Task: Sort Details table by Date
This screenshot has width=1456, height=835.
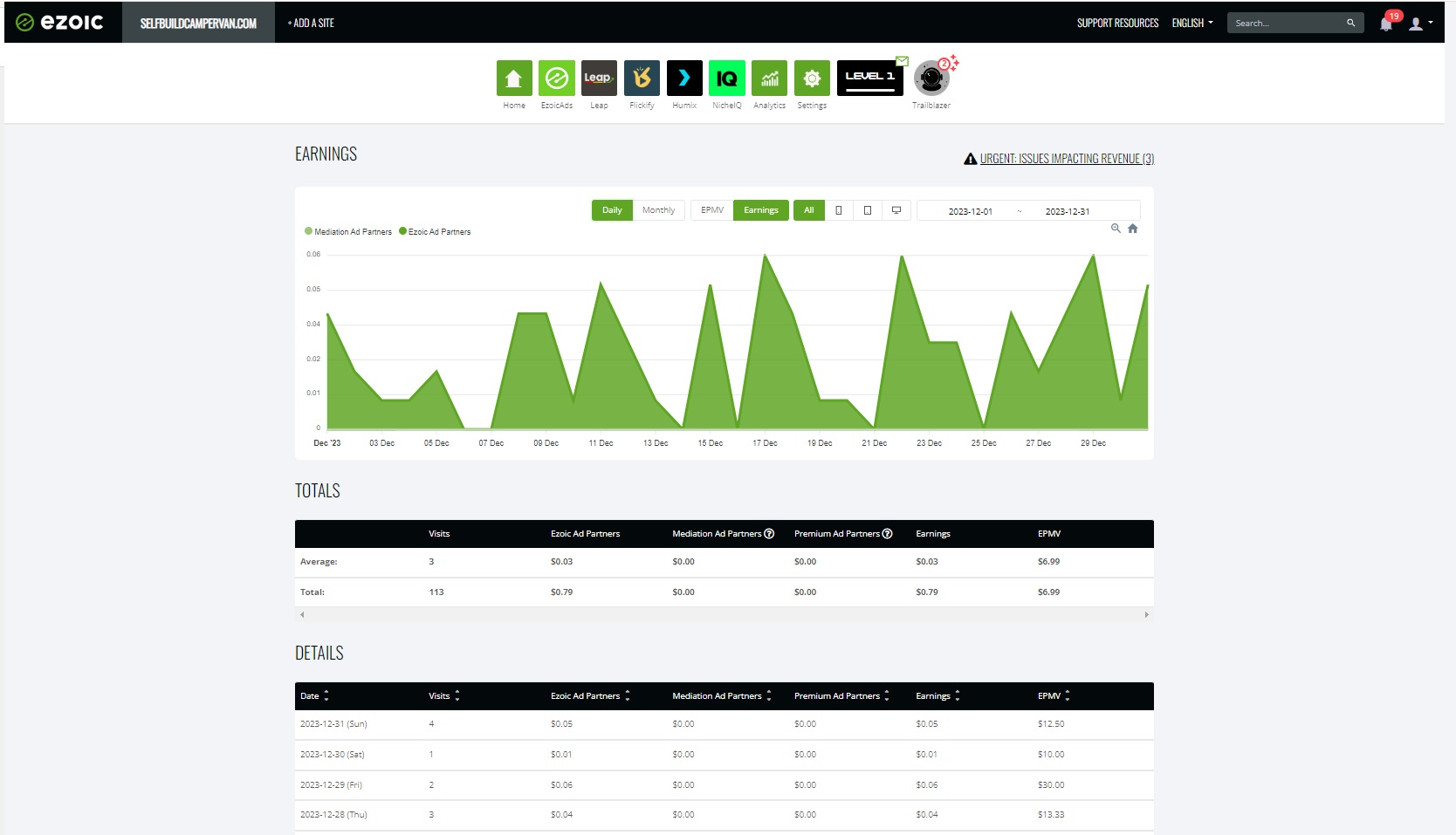Action: pos(314,696)
